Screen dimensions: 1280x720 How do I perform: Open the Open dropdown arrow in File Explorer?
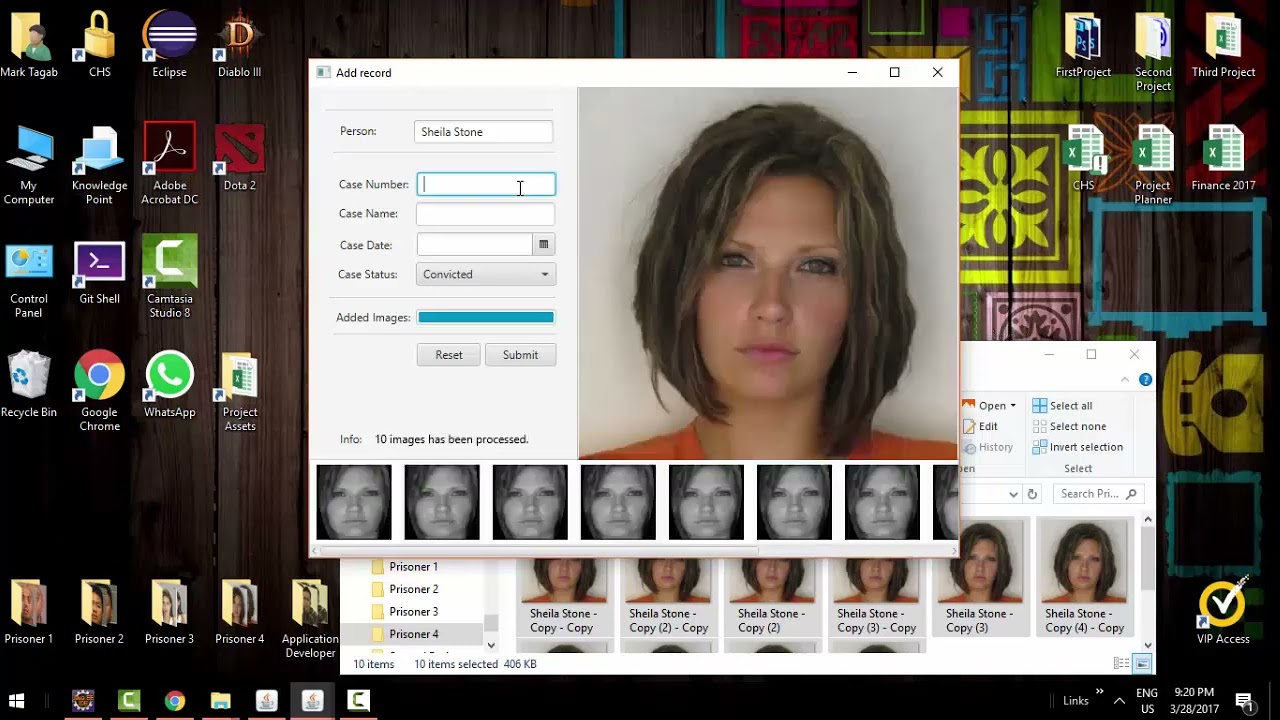click(x=1013, y=406)
